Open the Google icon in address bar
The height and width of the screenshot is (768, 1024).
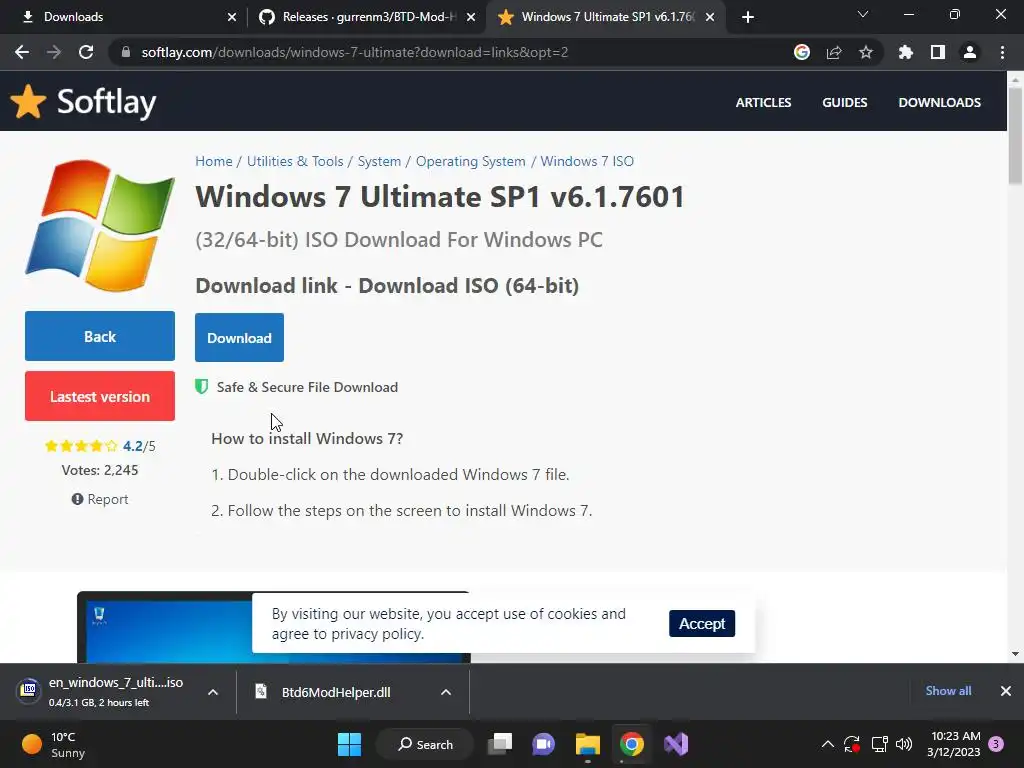point(802,52)
